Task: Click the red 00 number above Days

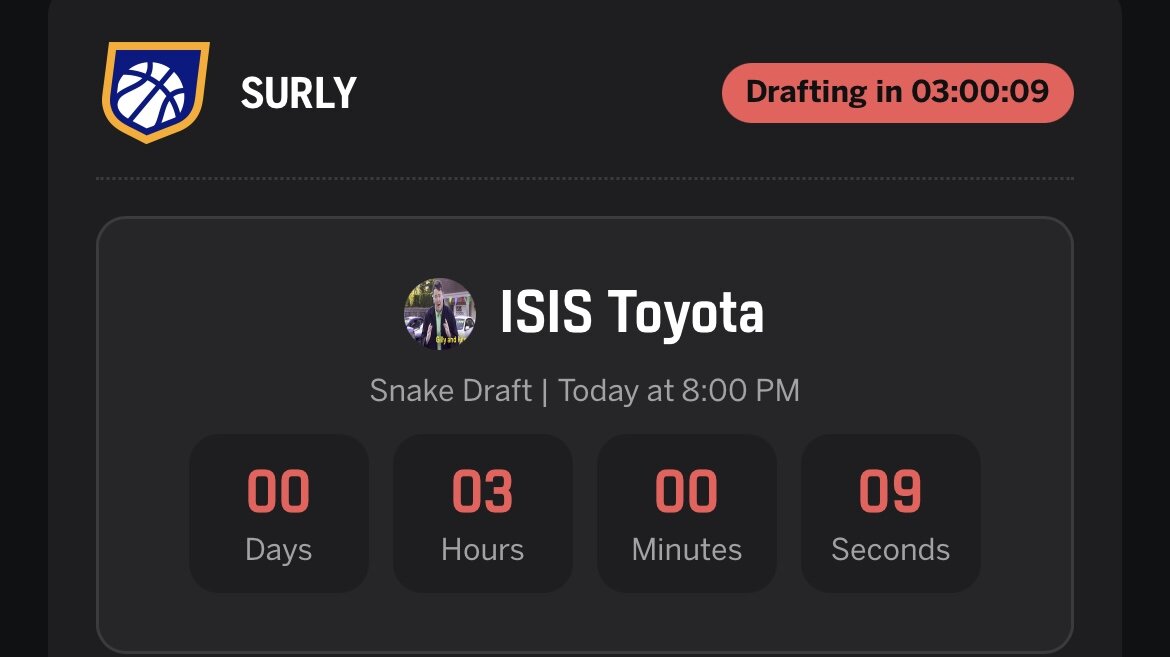Action: (278, 492)
